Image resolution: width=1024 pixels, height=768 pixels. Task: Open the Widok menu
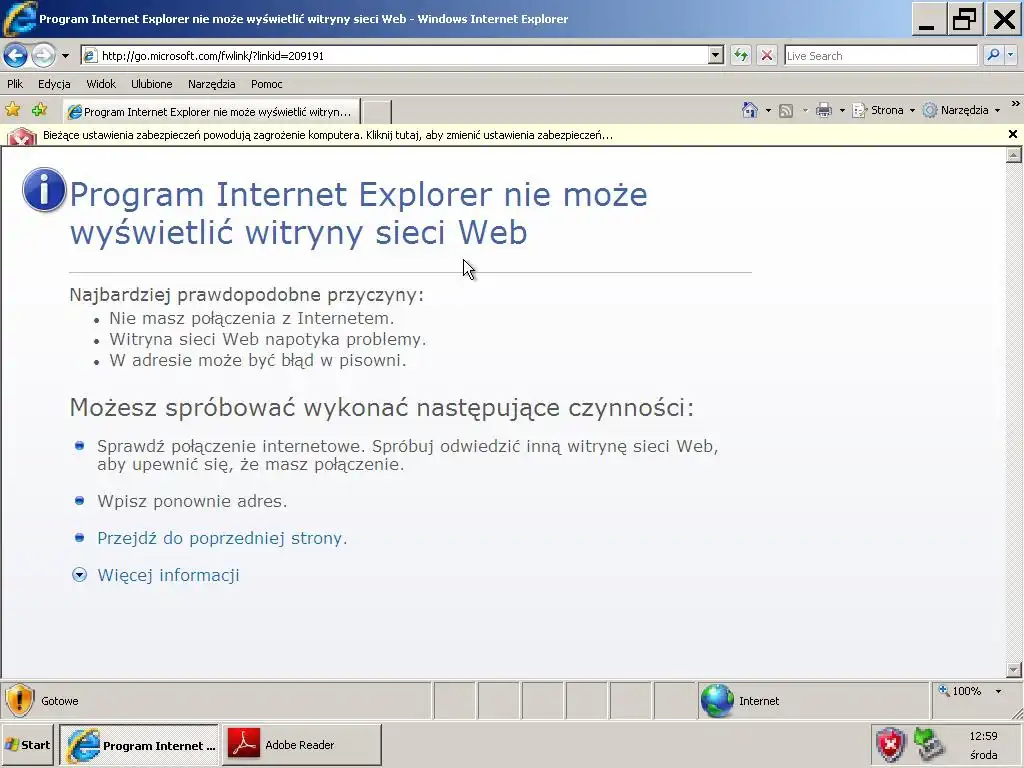pyautogui.click(x=101, y=84)
